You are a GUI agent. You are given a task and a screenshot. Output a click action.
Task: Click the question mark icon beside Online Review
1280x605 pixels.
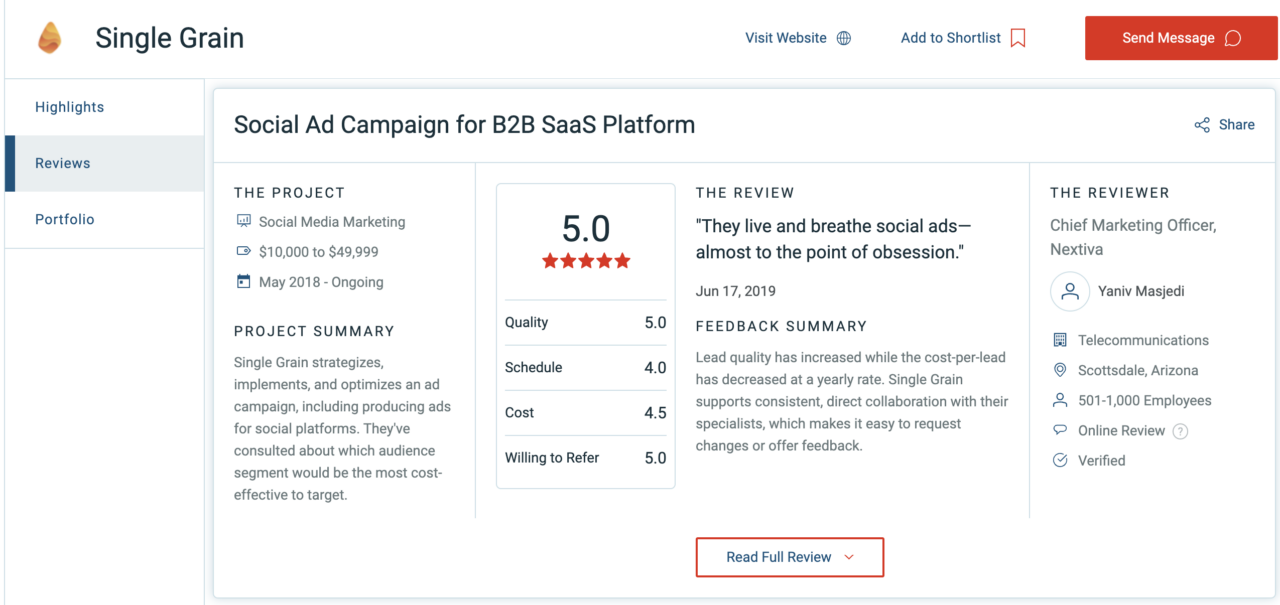[1180, 431]
